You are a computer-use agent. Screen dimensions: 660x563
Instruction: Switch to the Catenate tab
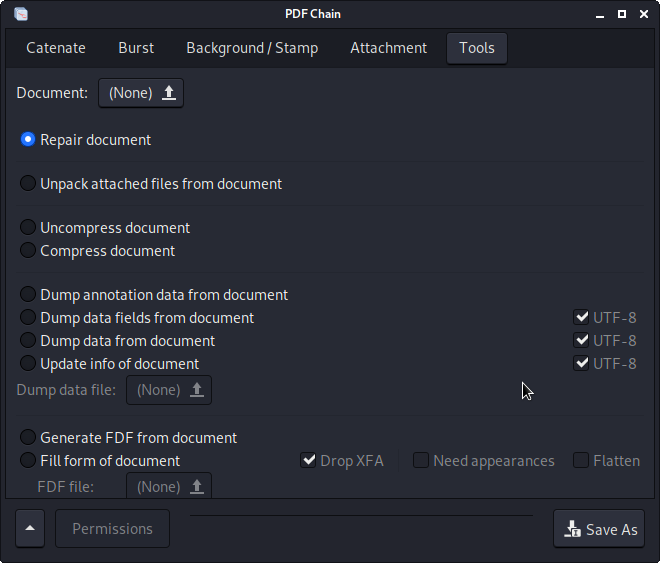point(56,48)
